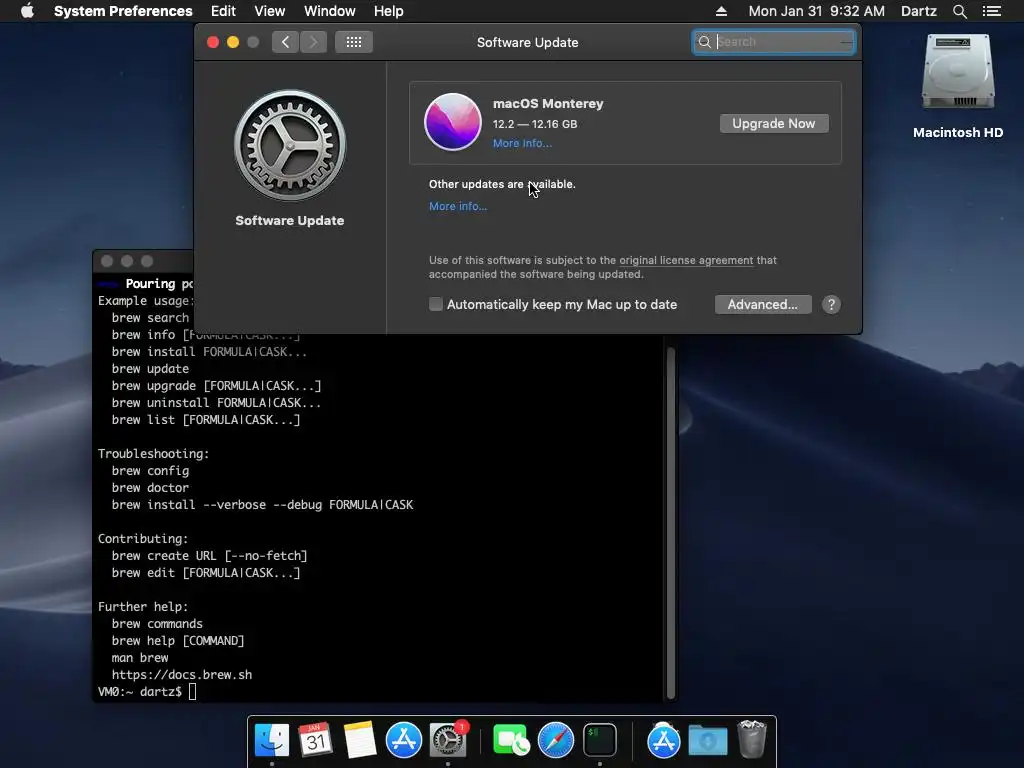The width and height of the screenshot is (1024, 768).
Task: Open System Preferences in the Dock
Action: [448, 740]
